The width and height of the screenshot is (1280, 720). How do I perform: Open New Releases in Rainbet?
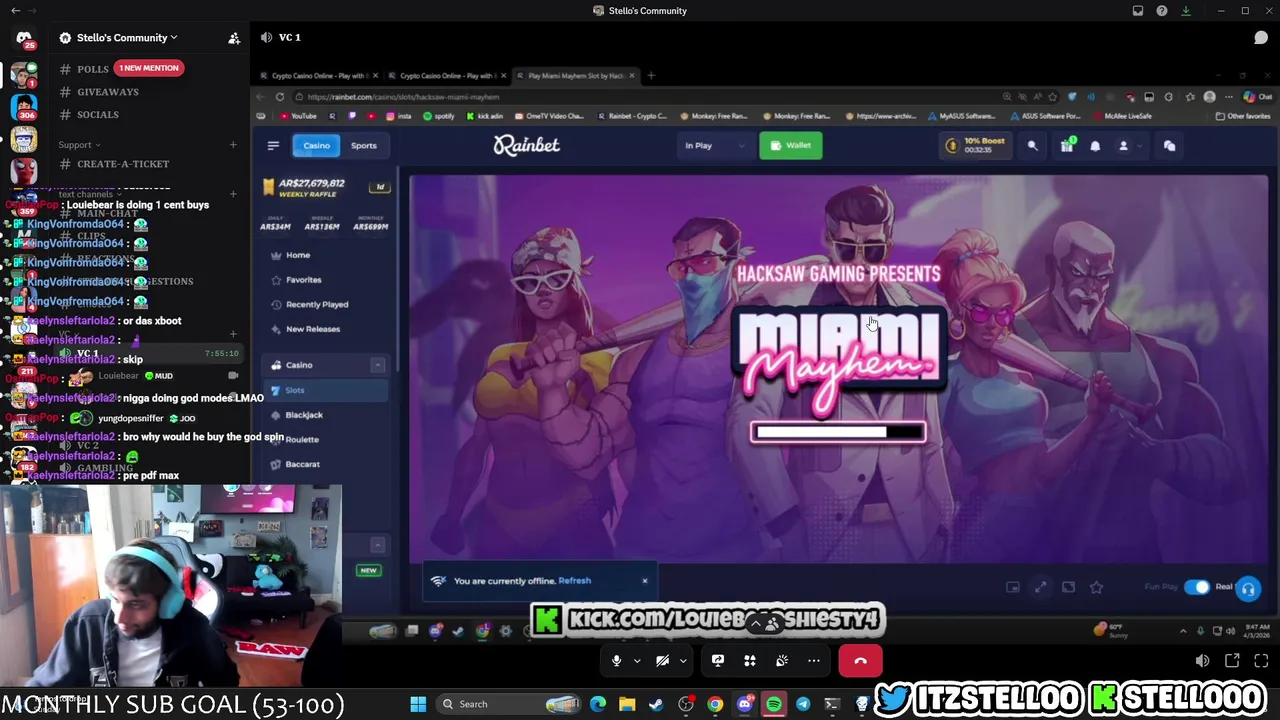[x=312, y=329]
